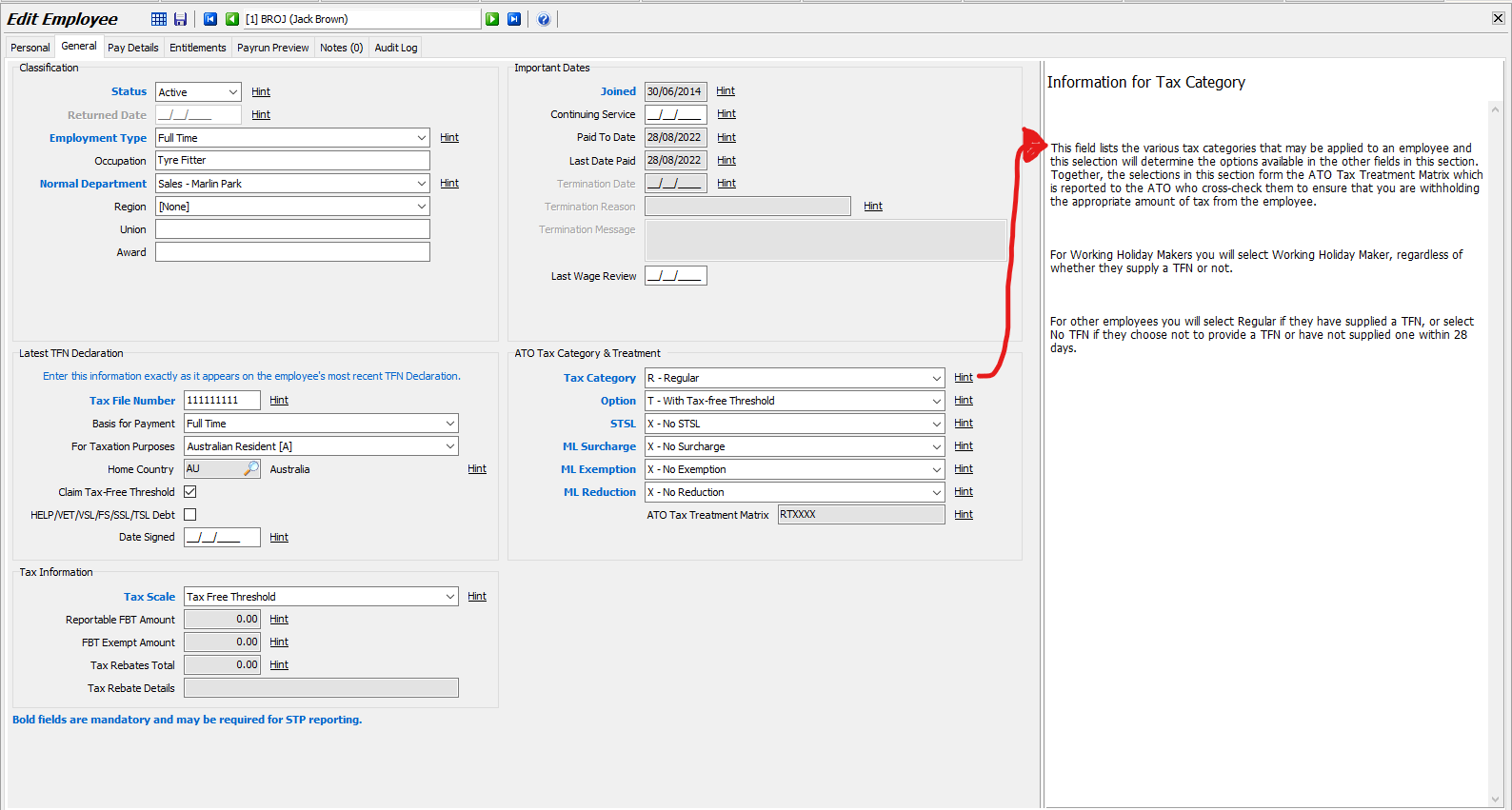Viewport: 1512px width, 810px height.
Task: Open the Pay Details tab
Action: (x=133, y=48)
